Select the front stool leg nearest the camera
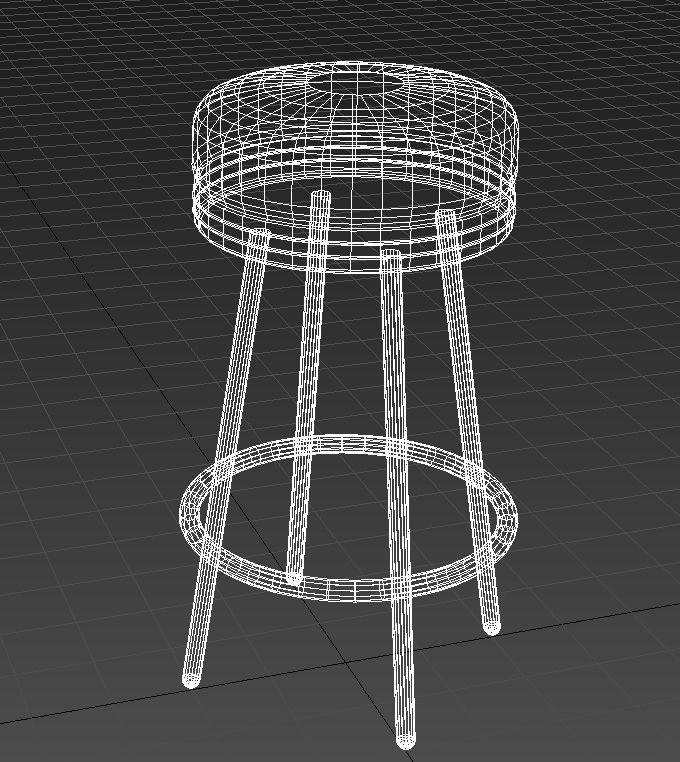This screenshot has width=680, height=762. pos(399,501)
